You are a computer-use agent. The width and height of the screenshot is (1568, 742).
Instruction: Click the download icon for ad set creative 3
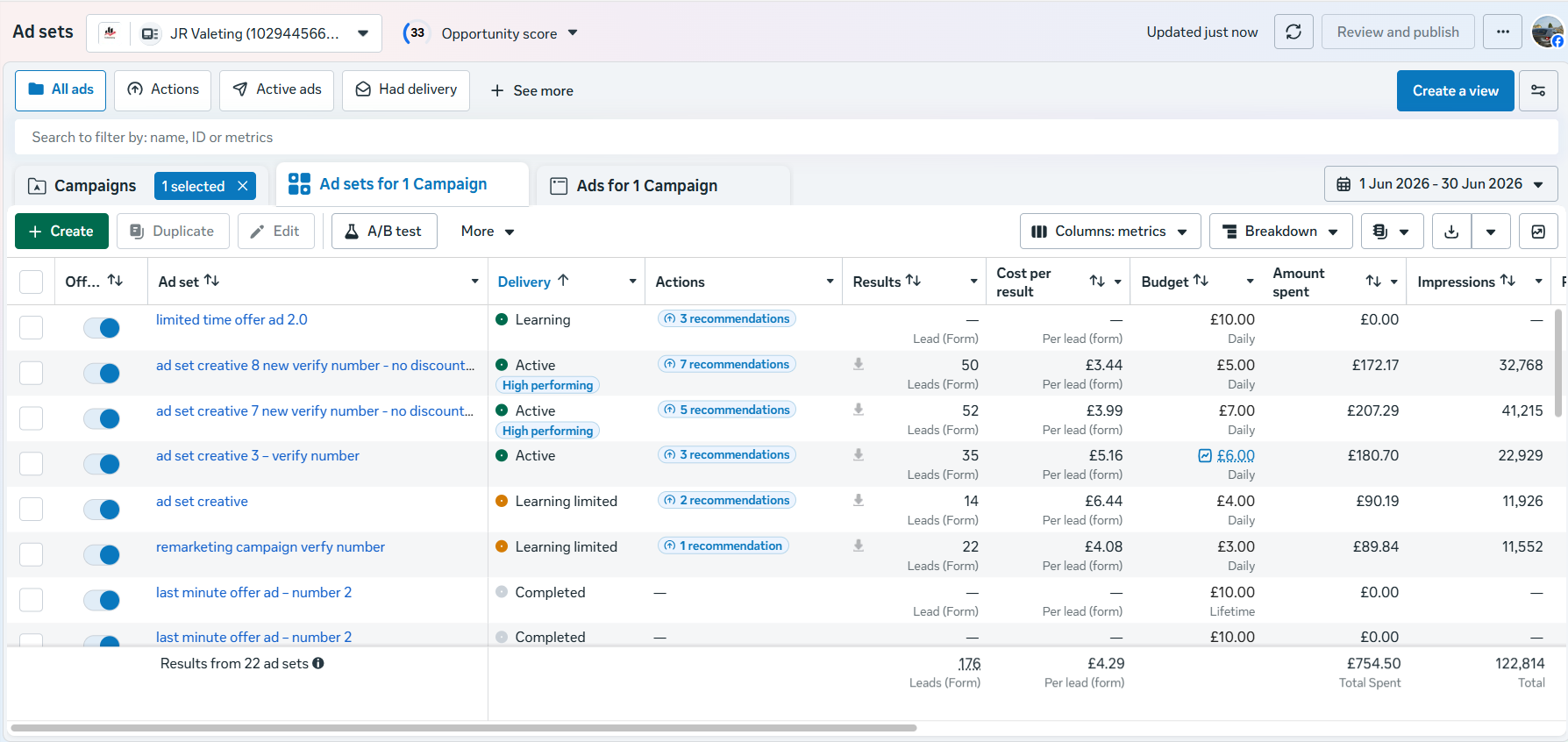pyautogui.click(x=859, y=454)
